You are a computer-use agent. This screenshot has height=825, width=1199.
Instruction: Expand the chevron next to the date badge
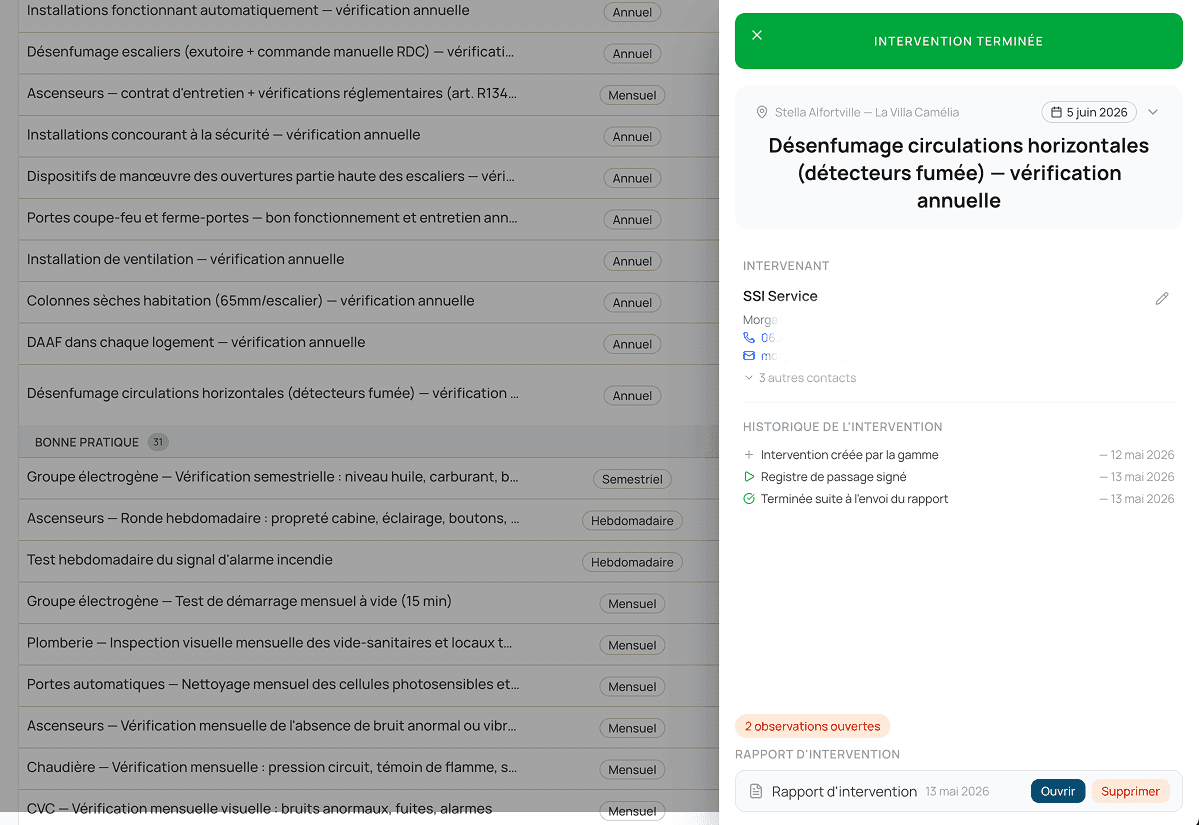(x=1153, y=112)
